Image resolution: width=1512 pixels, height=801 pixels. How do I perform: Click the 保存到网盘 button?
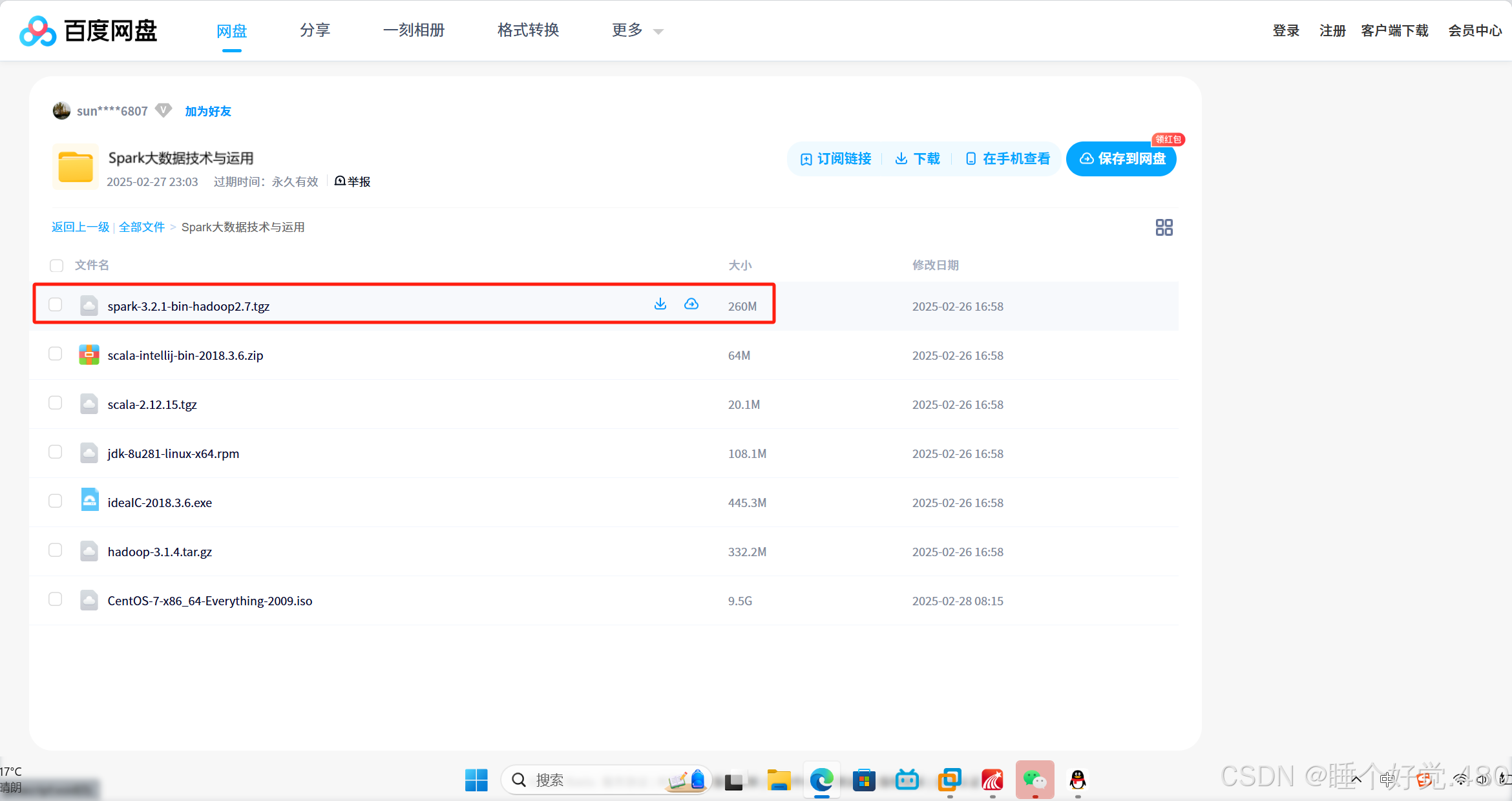tap(1121, 159)
